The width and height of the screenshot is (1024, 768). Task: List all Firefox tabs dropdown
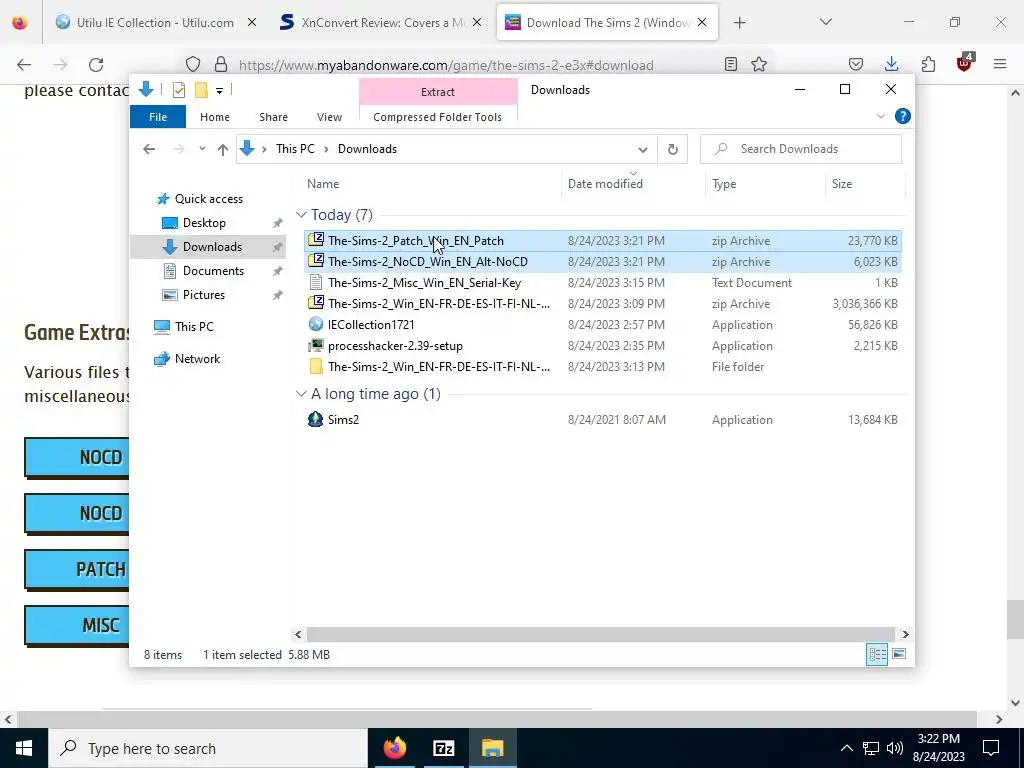[825, 22]
